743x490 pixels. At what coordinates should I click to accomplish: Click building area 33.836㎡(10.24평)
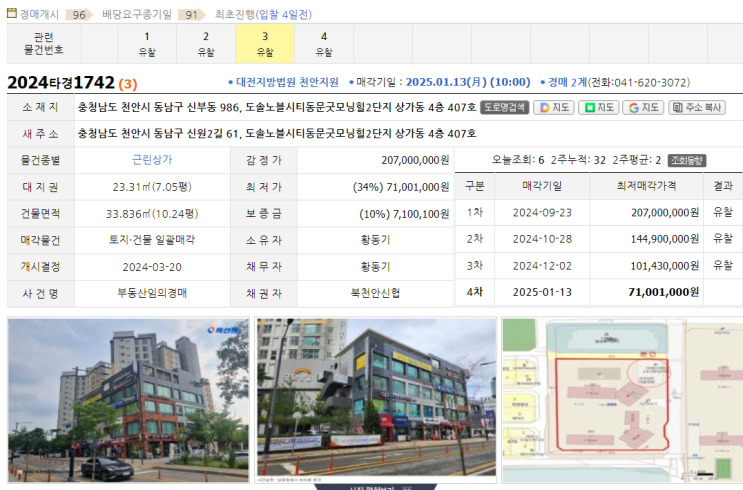(x=152, y=214)
